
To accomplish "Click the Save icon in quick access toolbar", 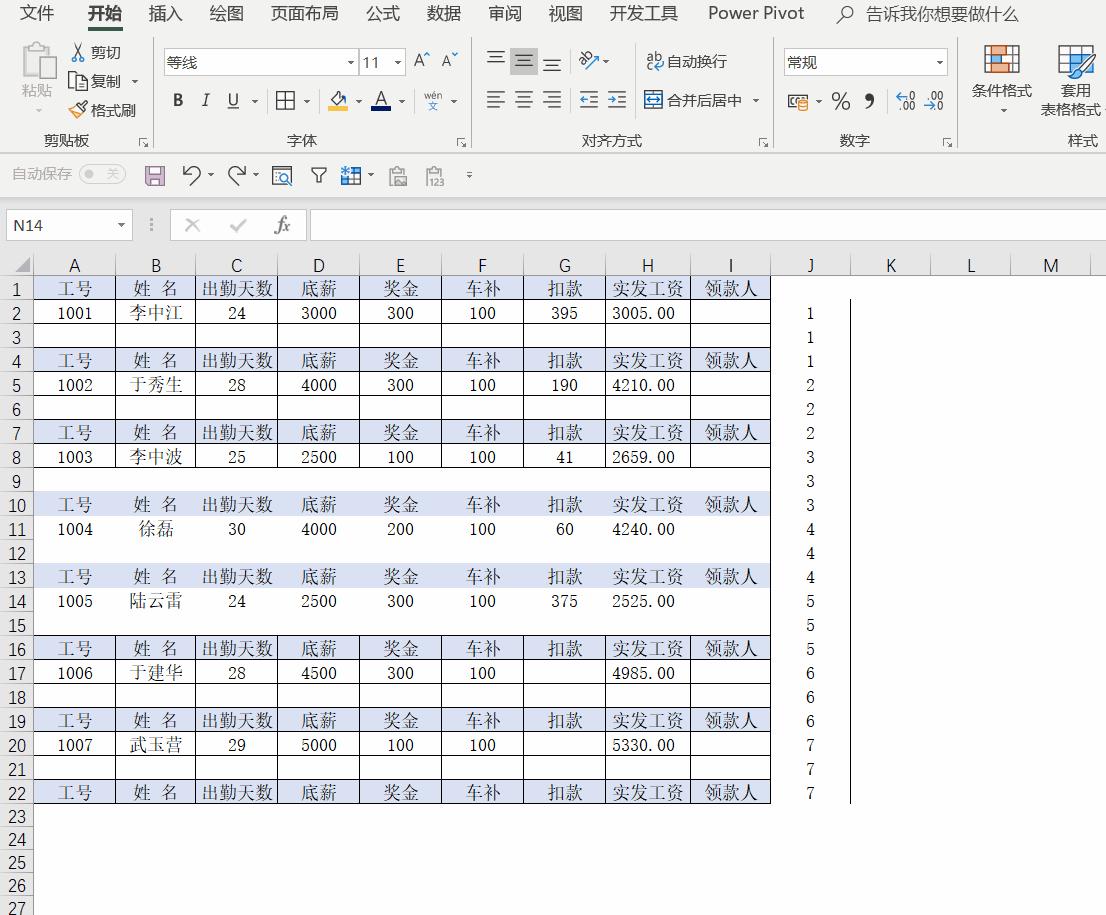I will tap(155, 176).
